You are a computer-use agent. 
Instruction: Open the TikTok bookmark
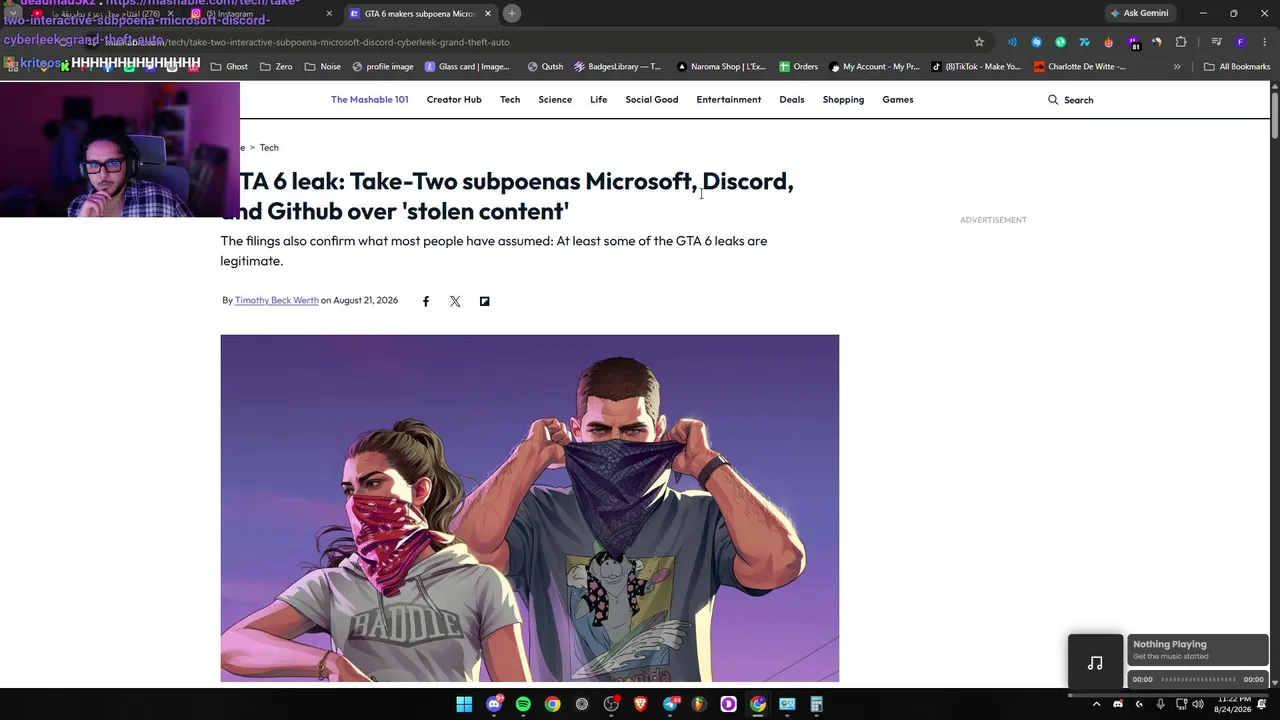tap(976, 67)
